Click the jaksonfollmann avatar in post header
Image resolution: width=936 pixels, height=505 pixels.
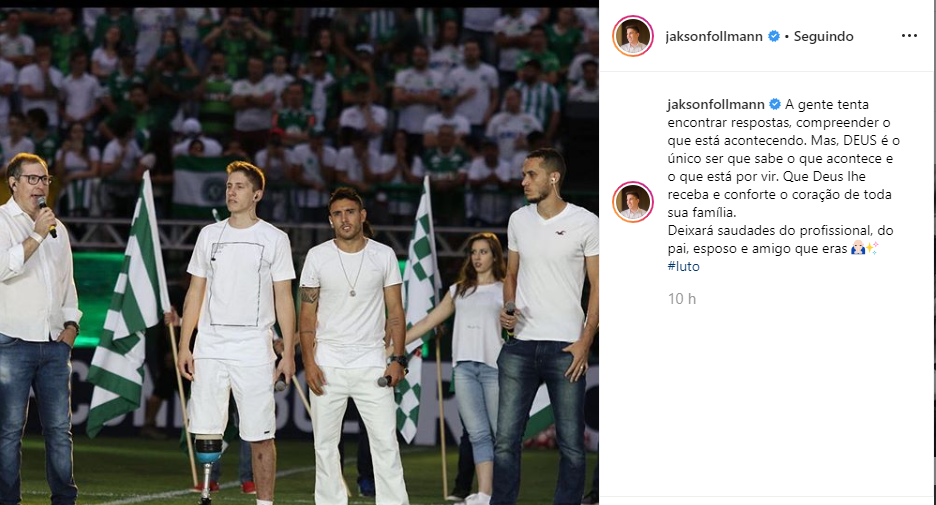point(633,36)
